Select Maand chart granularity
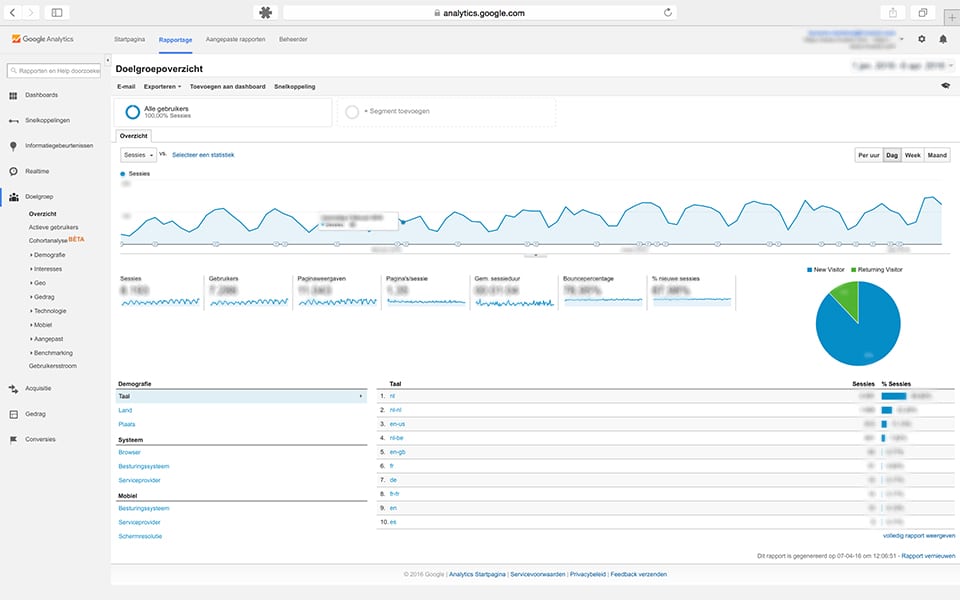This screenshot has height=600, width=960. click(937, 155)
